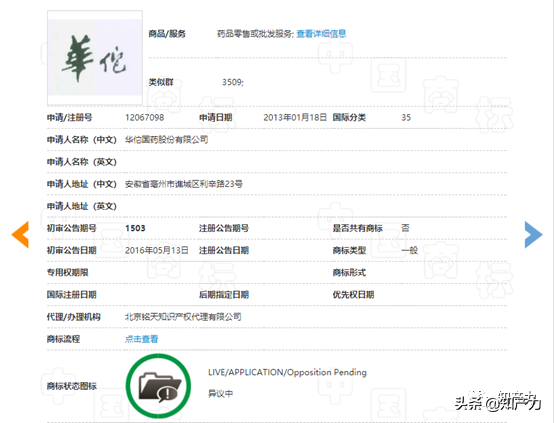Click the 优先权日期 label
The height and width of the screenshot is (423, 554).
click(x=353, y=295)
